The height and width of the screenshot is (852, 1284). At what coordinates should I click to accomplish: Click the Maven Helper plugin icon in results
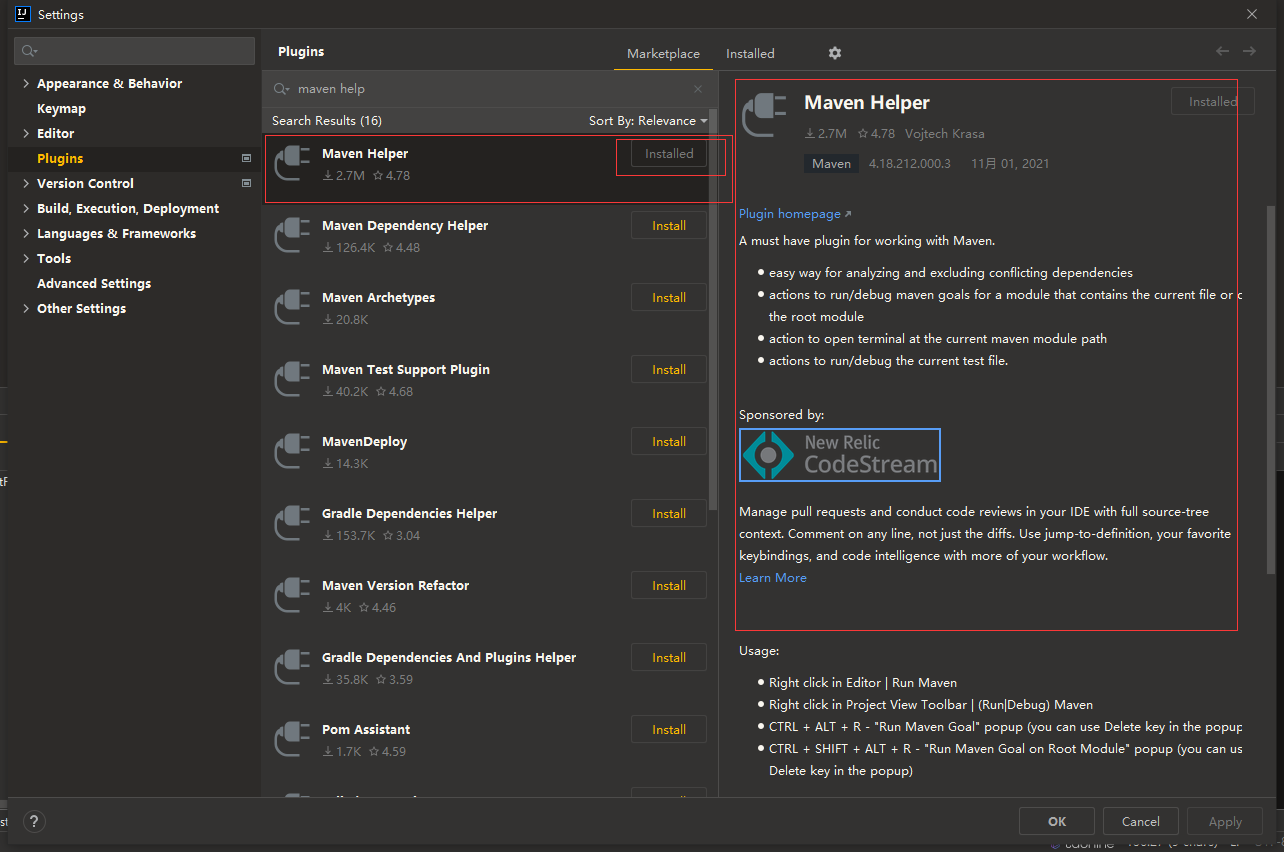292,163
